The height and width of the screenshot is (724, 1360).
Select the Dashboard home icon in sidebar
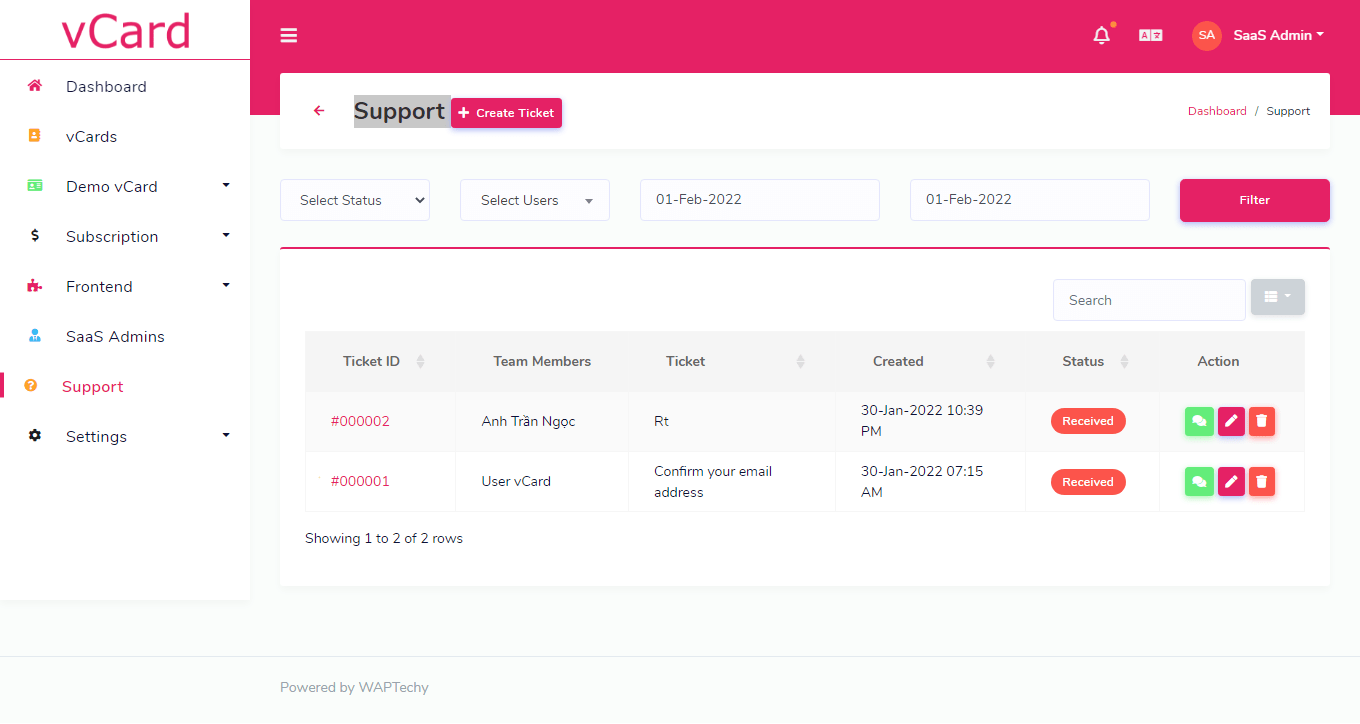click(x=35, y=86)
